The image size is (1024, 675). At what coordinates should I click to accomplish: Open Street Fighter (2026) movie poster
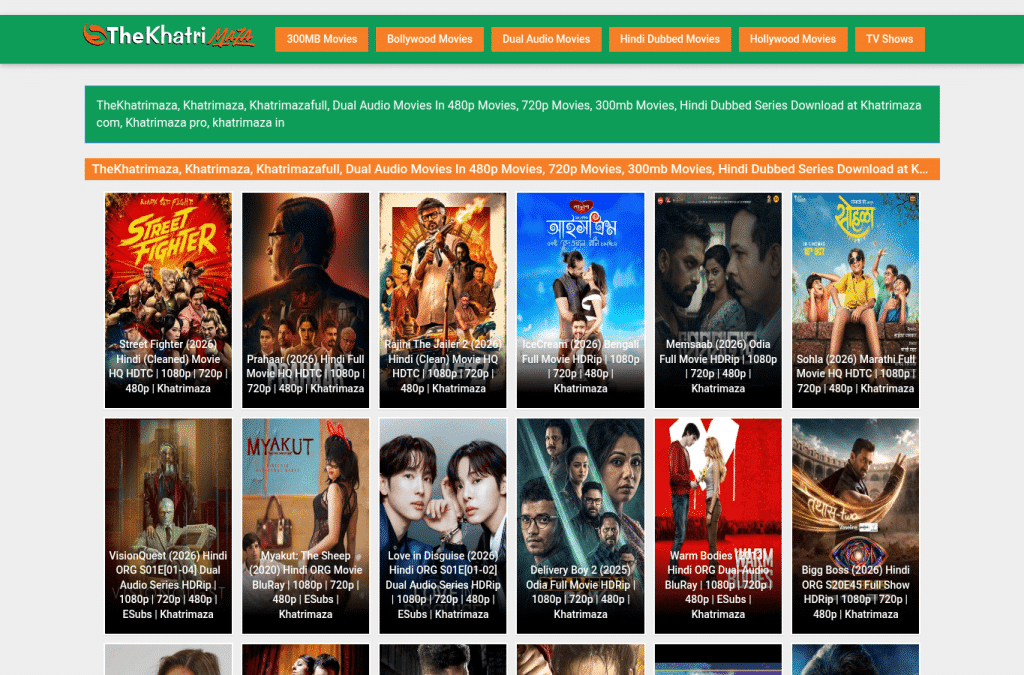[168, 300]
